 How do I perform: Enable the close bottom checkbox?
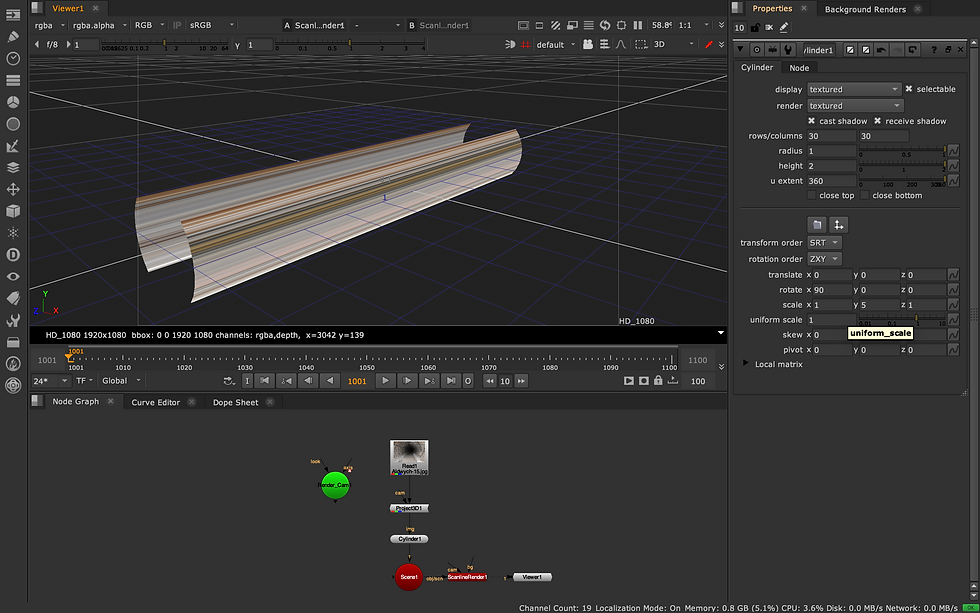coord(864,196)
